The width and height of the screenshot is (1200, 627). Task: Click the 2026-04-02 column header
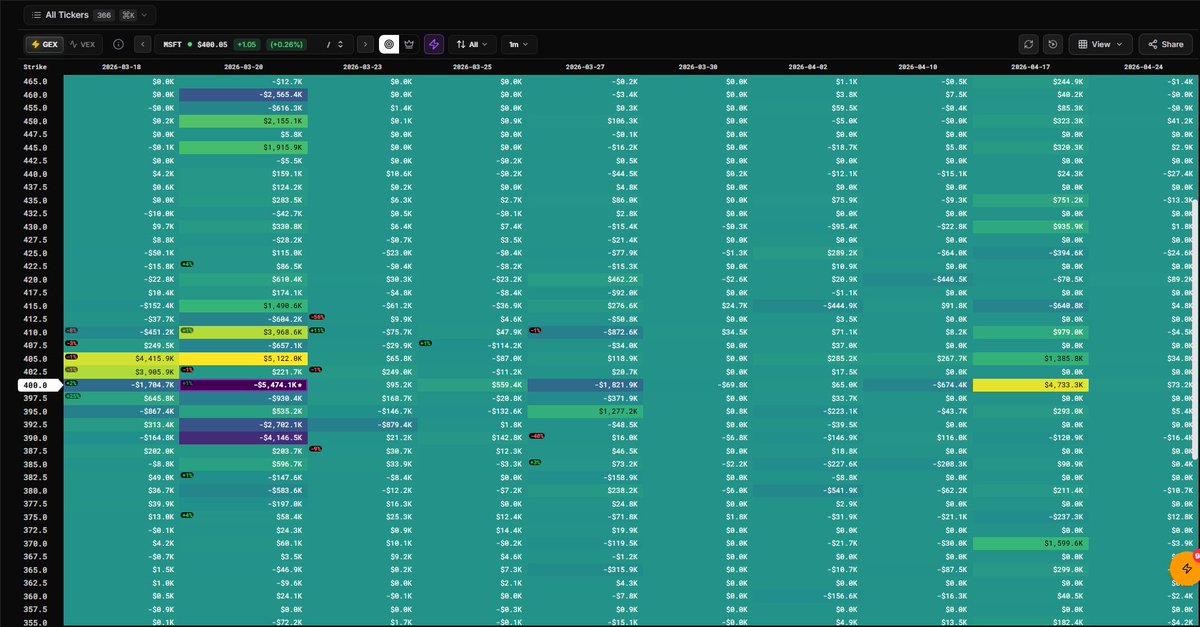pyautogui.click(x=808, y=67)
